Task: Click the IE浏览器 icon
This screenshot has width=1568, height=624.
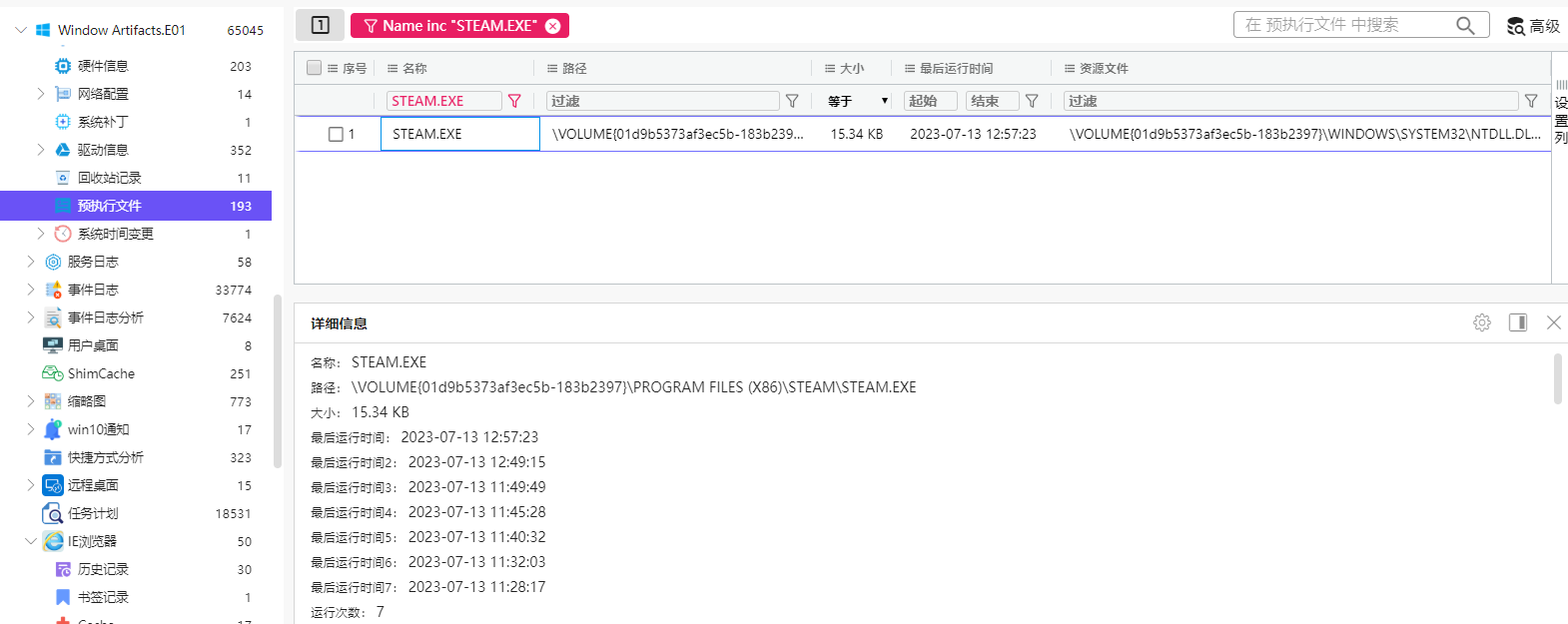Action: [x=53, y=541]
